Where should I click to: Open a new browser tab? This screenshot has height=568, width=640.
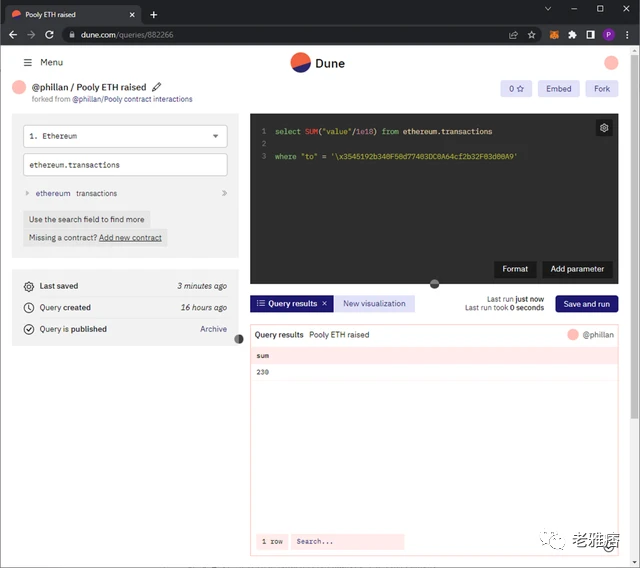coord(153,15)
